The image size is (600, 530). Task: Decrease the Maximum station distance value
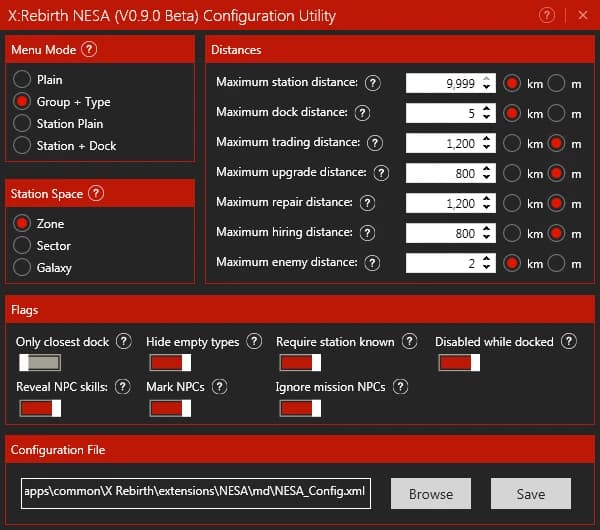(486, 87)
